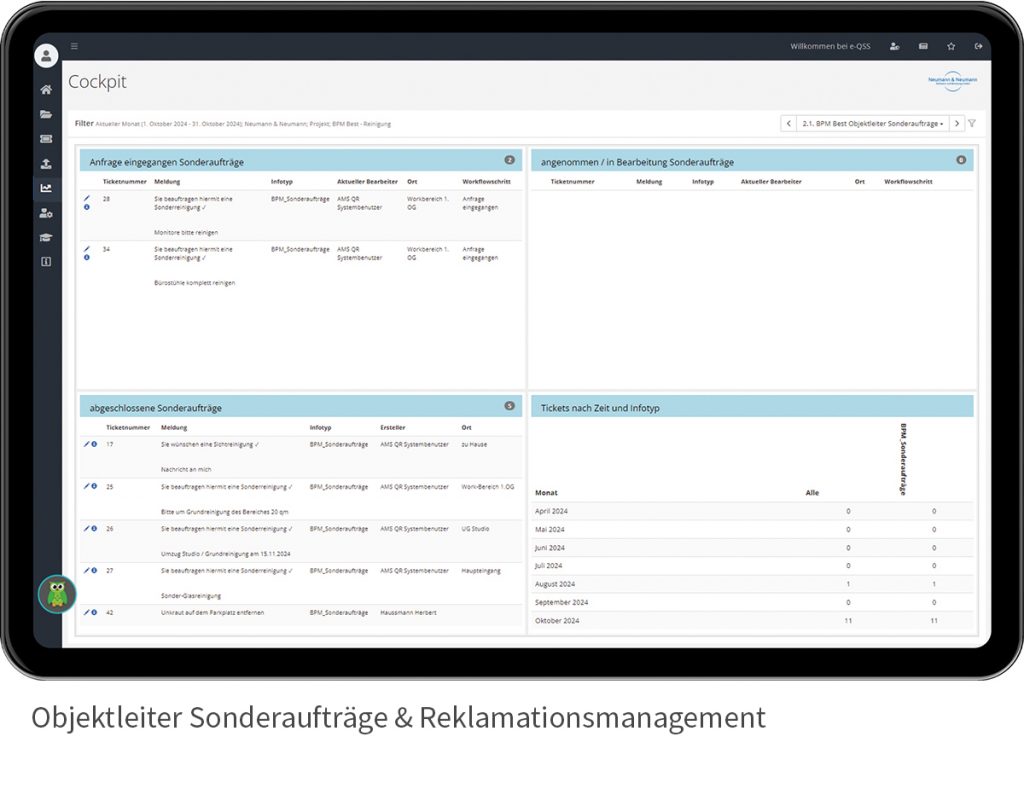
Task: Open the user management icon in sidebar
Action: point(44,212)
